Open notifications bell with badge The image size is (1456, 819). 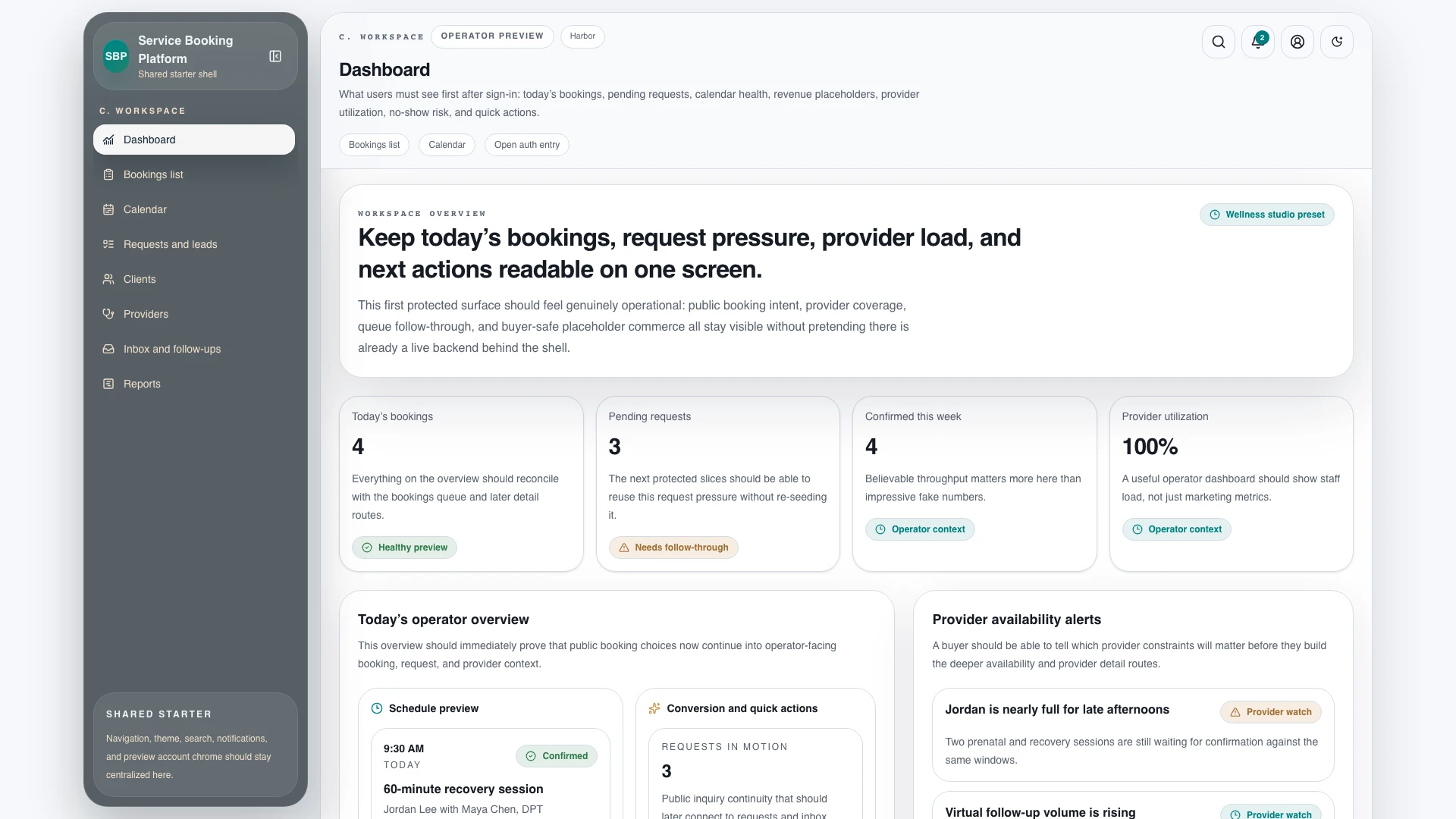pyautogui.click(x=1257, y=42)
